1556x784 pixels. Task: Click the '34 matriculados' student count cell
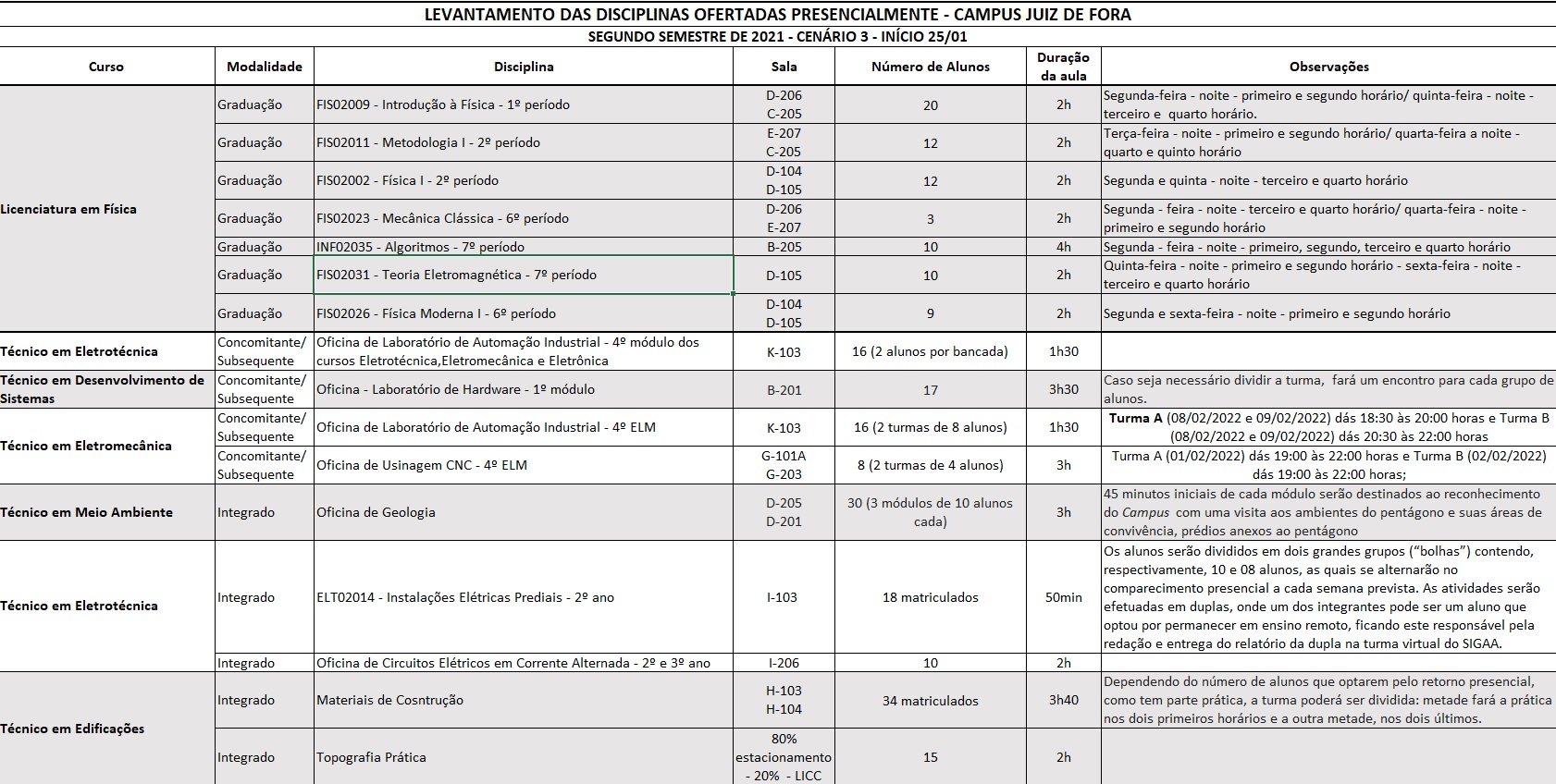[930, 700]
